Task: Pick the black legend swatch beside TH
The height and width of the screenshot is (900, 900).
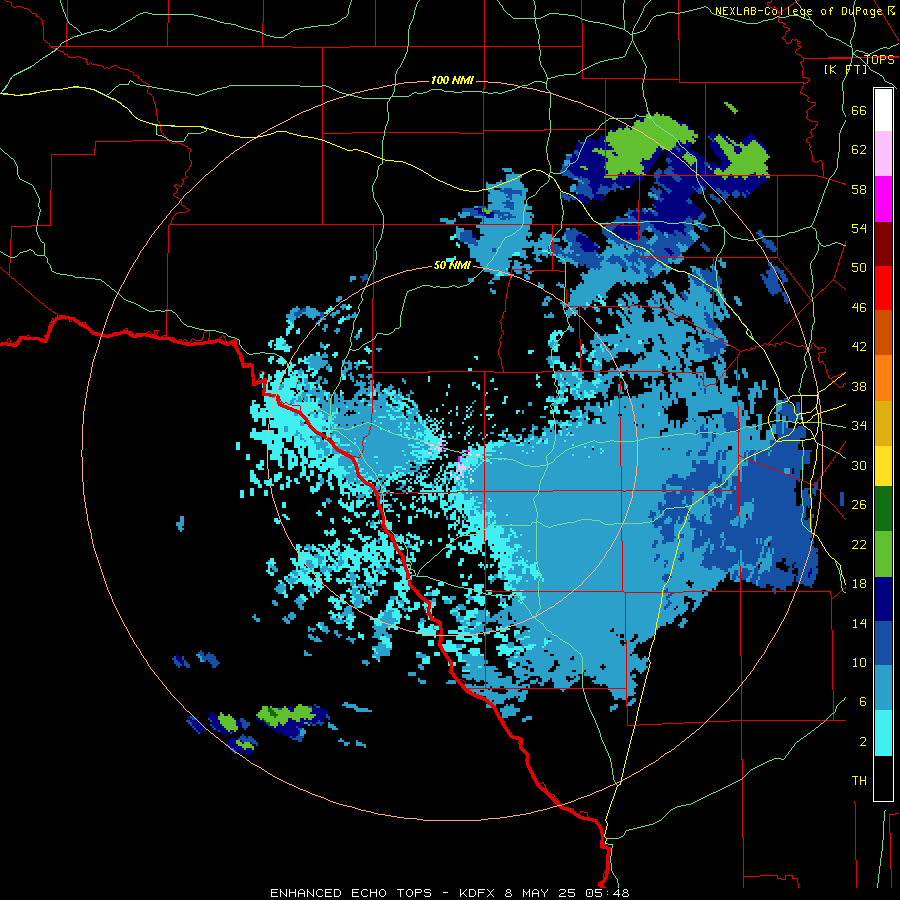Action: (x=883, y=778)
